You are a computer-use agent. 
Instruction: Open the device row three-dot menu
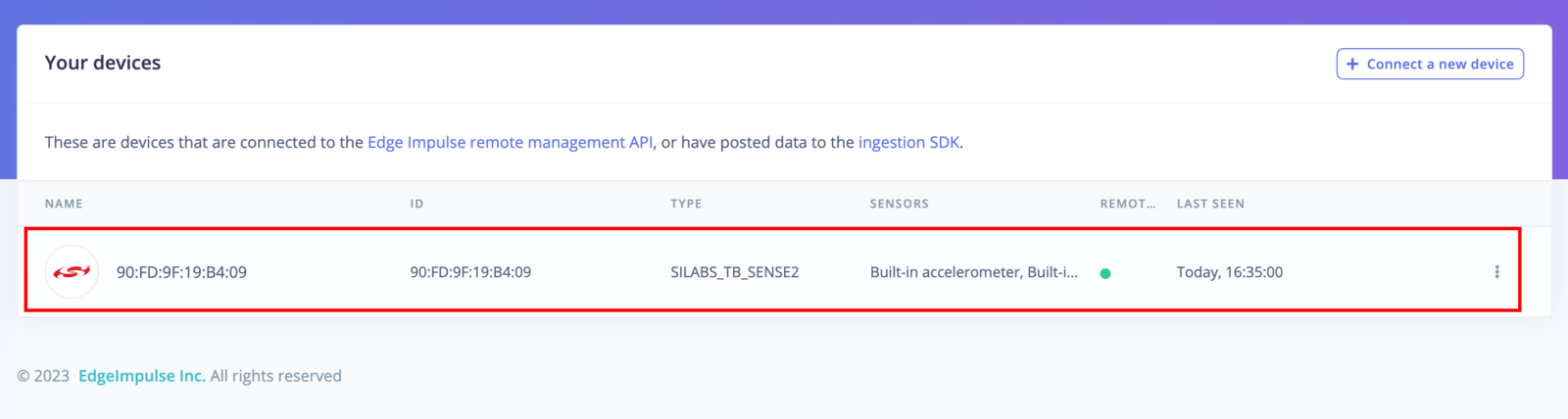(1496, 272)
